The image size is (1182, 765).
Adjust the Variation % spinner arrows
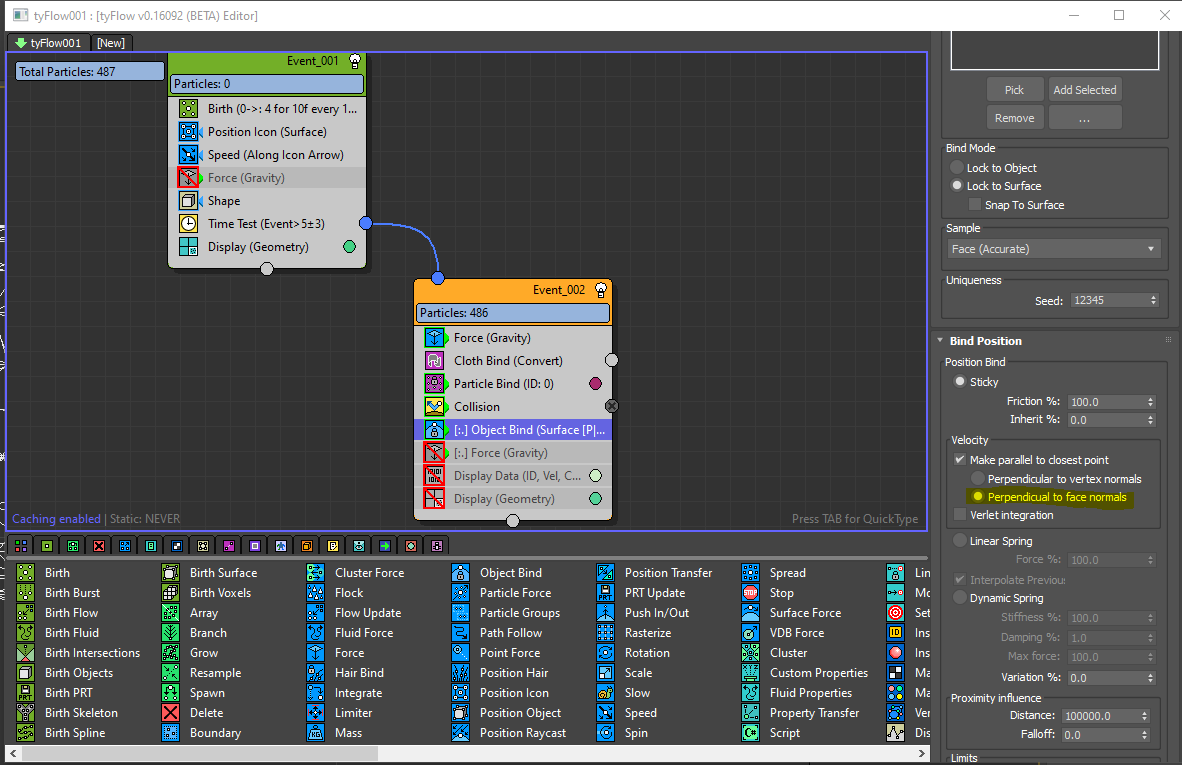tap(1150, 678)
